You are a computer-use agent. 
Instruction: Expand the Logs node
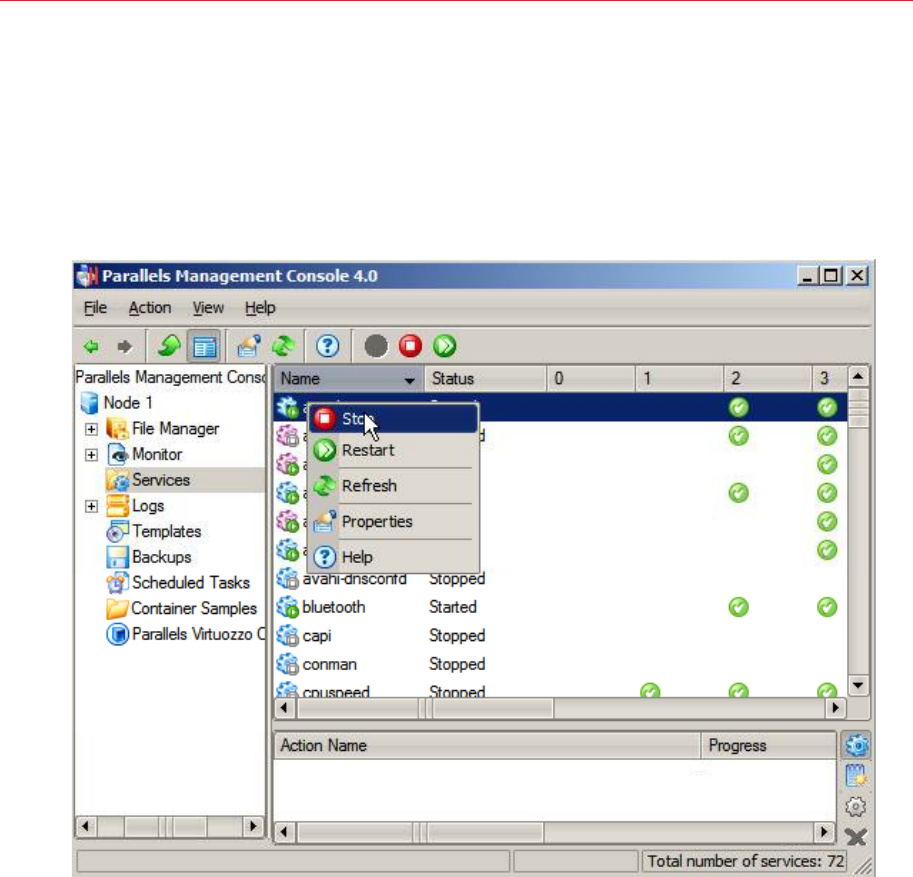[91, 506]
